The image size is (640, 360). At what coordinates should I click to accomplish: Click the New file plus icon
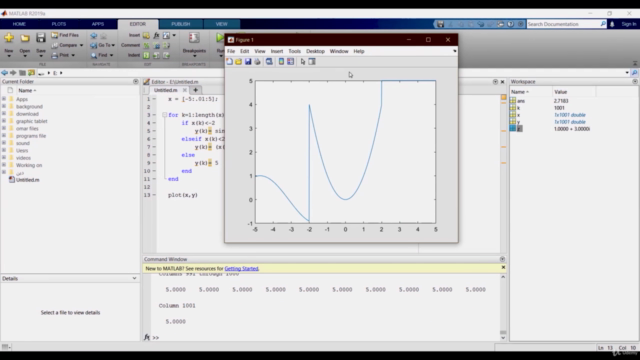[x=9, y=38]
